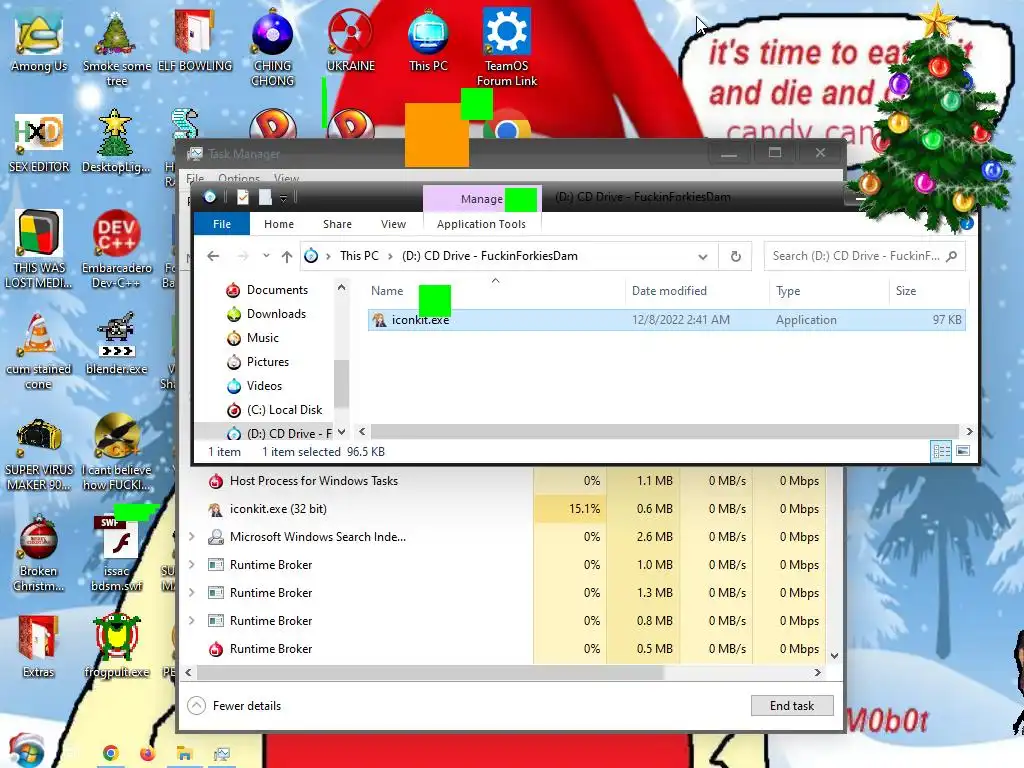Open recent locations dropdown arrow
This screenshot has height=768, width=1024.
pyautogui.click(x=266, y=255)
